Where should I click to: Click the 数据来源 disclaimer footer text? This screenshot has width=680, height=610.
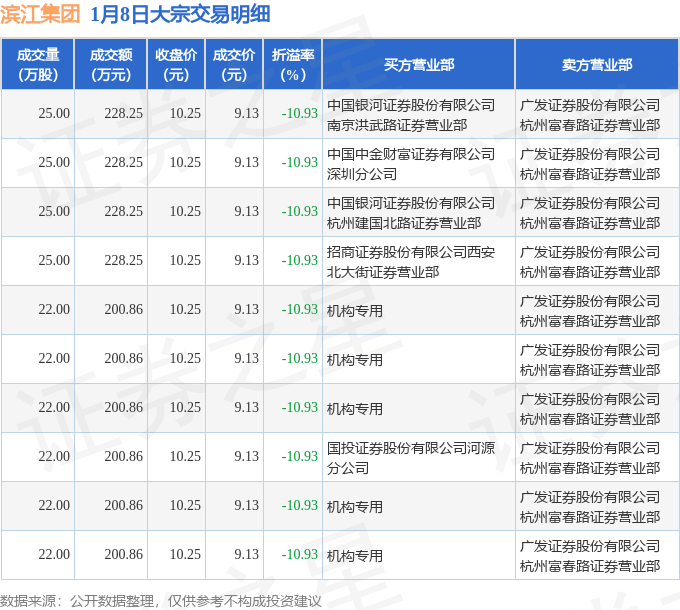pos(161,600)
